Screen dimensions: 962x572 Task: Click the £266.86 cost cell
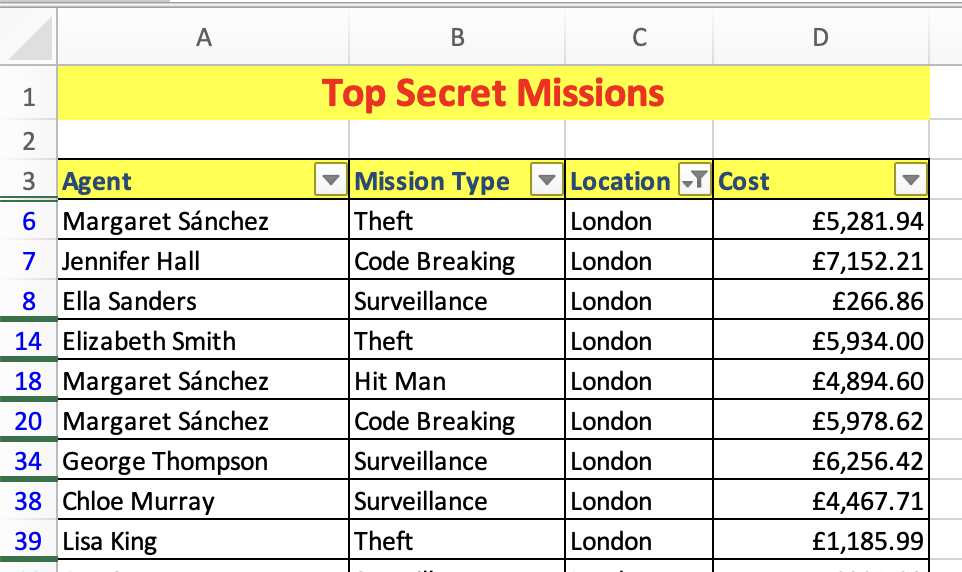click(820, 301)
